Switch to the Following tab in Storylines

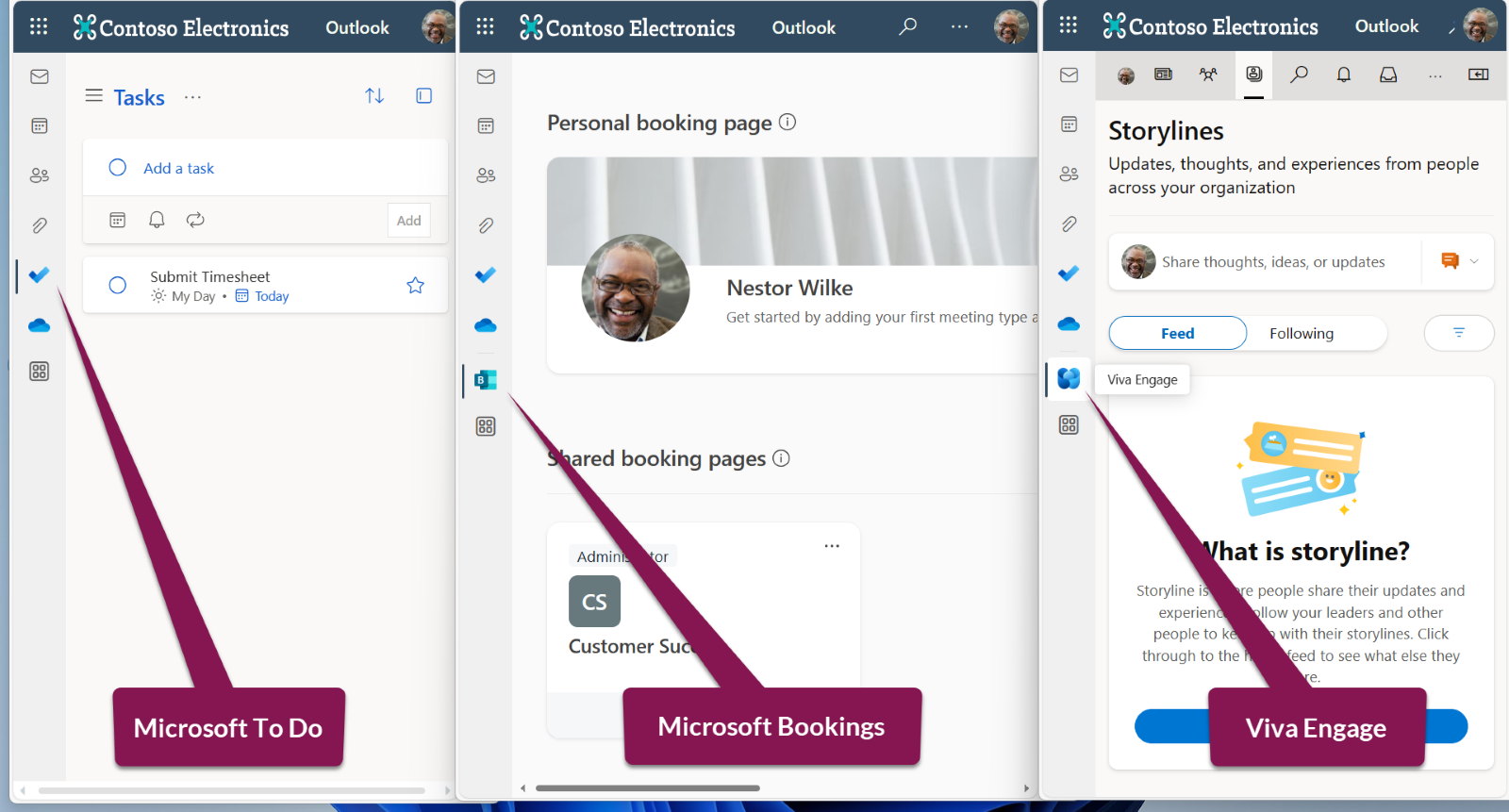click(1302, 333)
